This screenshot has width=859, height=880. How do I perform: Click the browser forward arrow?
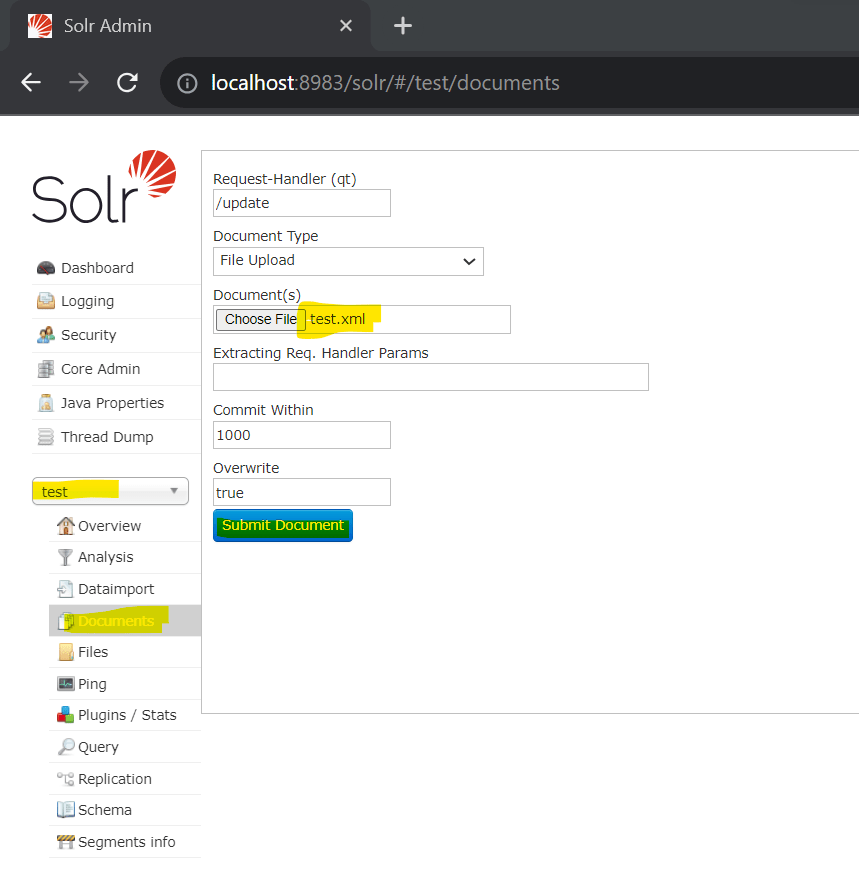click(x=79, y=83)
